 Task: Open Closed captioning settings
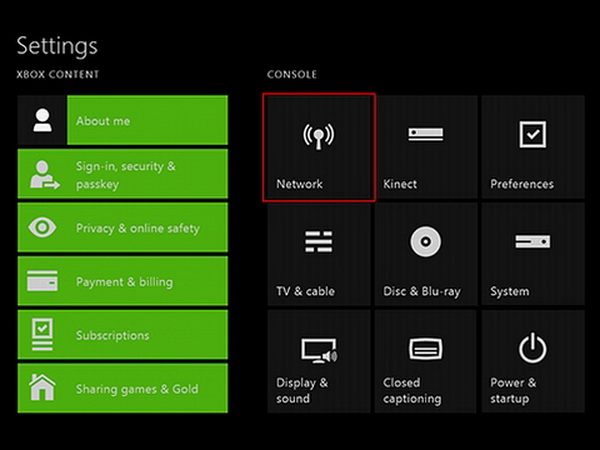click(426, 361)
